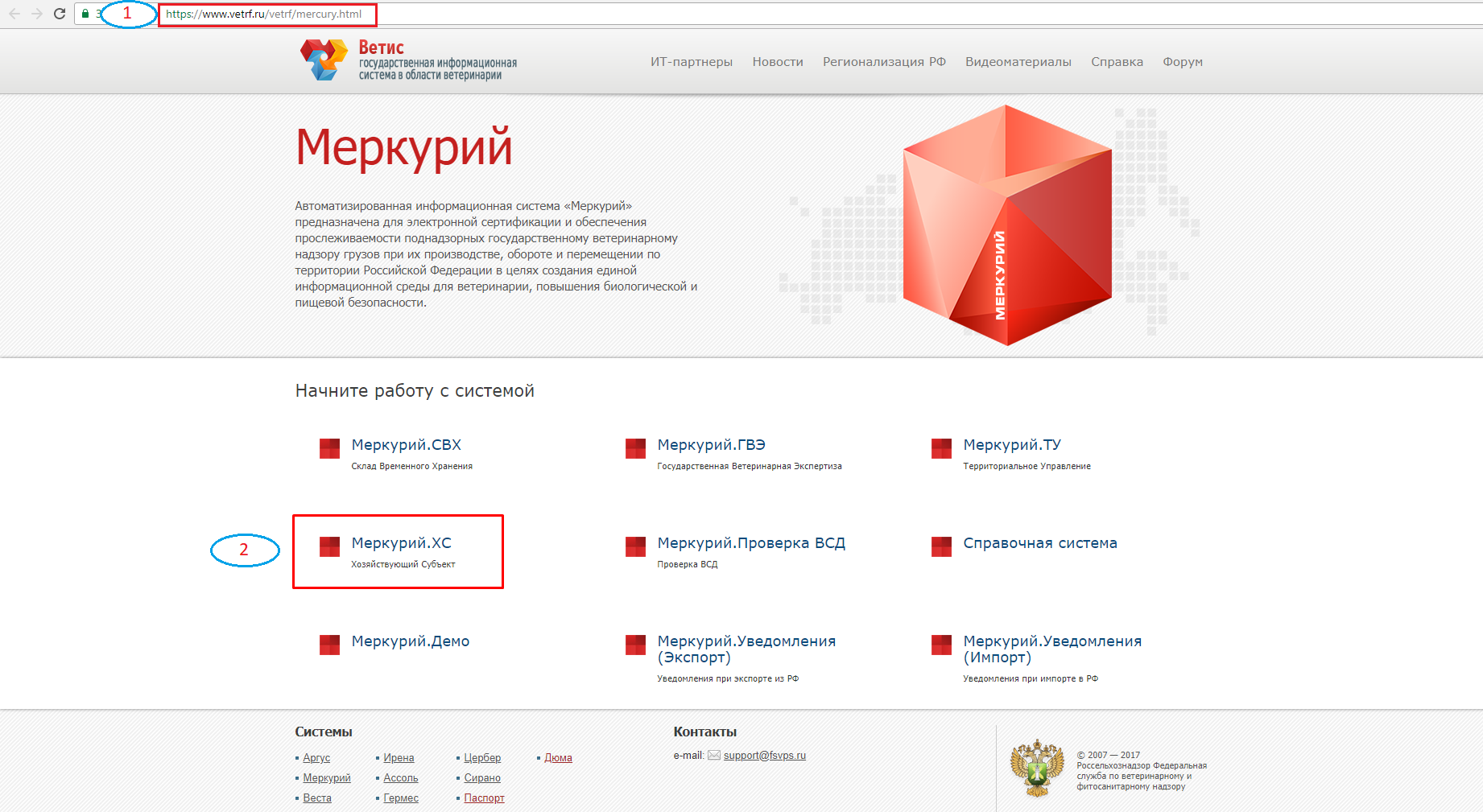Click the green secure padlock icon
This screenshot has width=1483, height=812.
85,14
